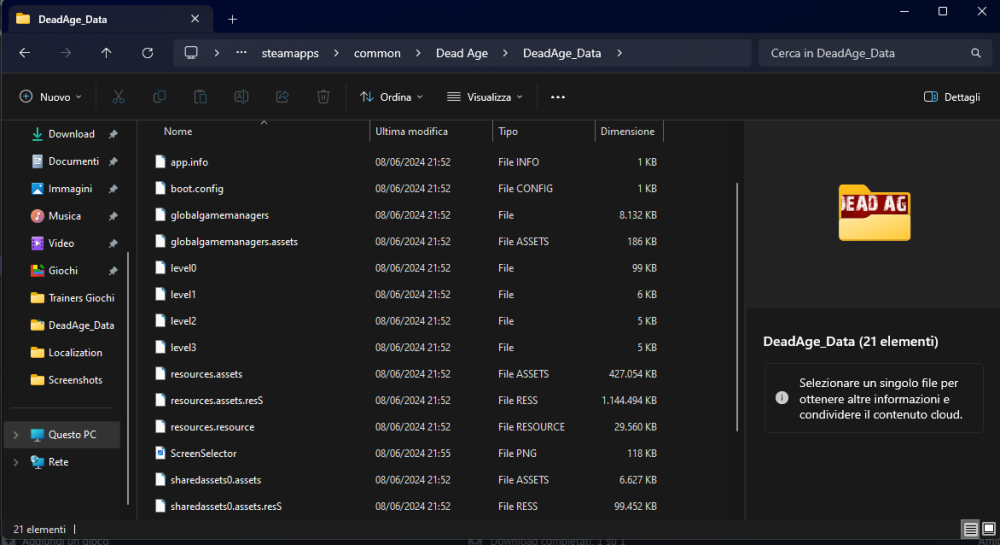Screen dimensions: 1000x545
Task: Unpin Download from quick access
Action: (113, 134)
